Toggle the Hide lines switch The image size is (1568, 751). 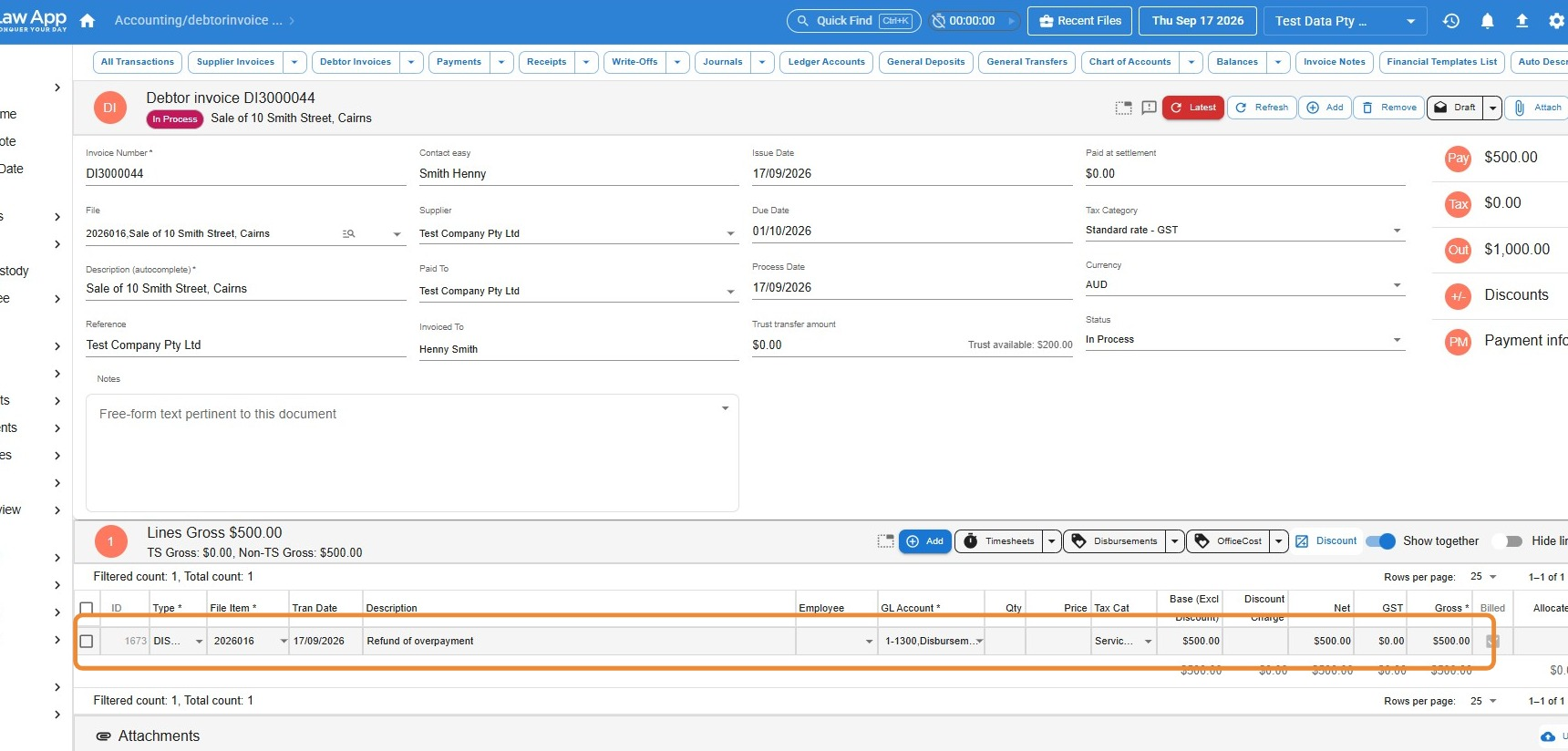1509,541
